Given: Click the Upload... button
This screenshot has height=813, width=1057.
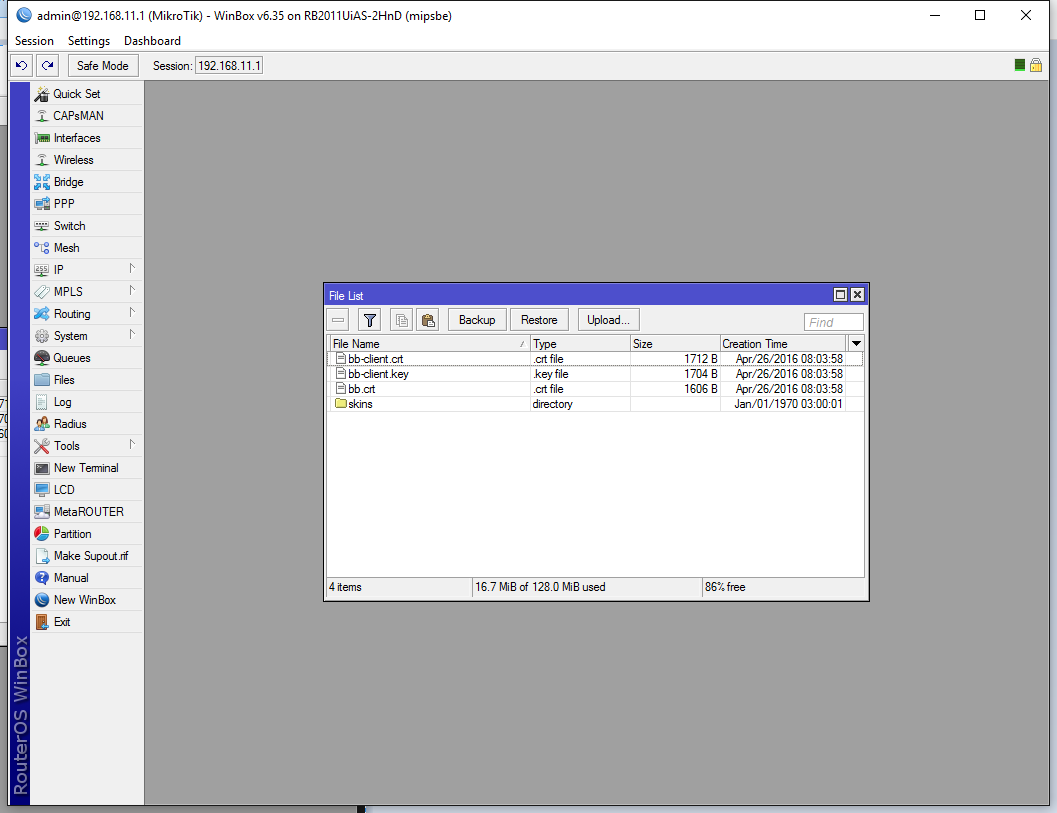Looking at the screenshot, I should click(x=608, y=320).
